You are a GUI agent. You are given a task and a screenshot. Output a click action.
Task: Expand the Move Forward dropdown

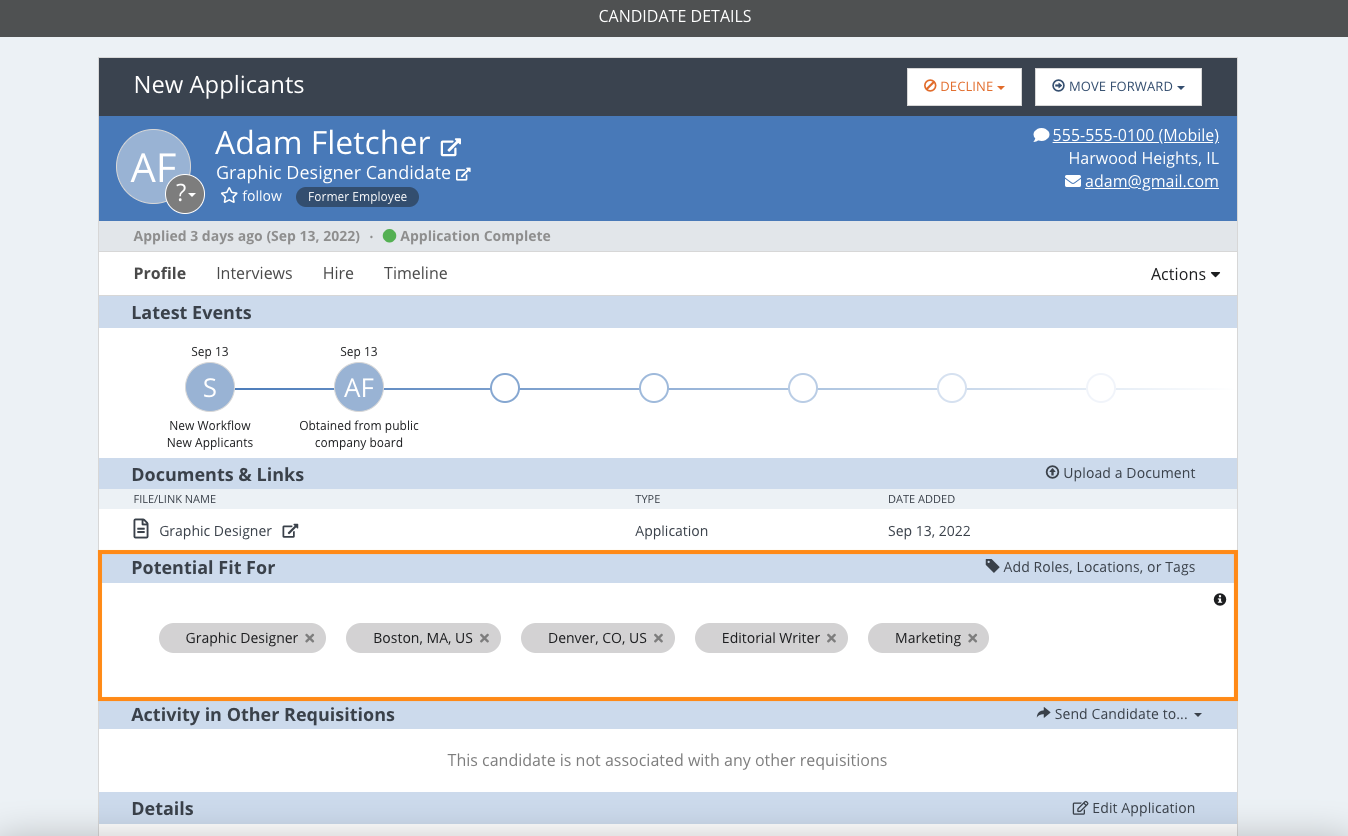coord(1118,87)
